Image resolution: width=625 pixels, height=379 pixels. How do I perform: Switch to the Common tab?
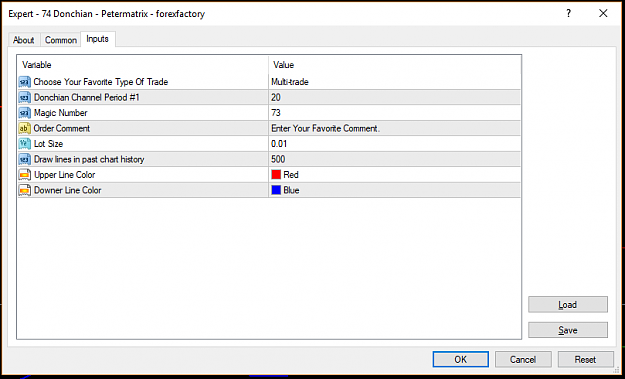(61, 40)
